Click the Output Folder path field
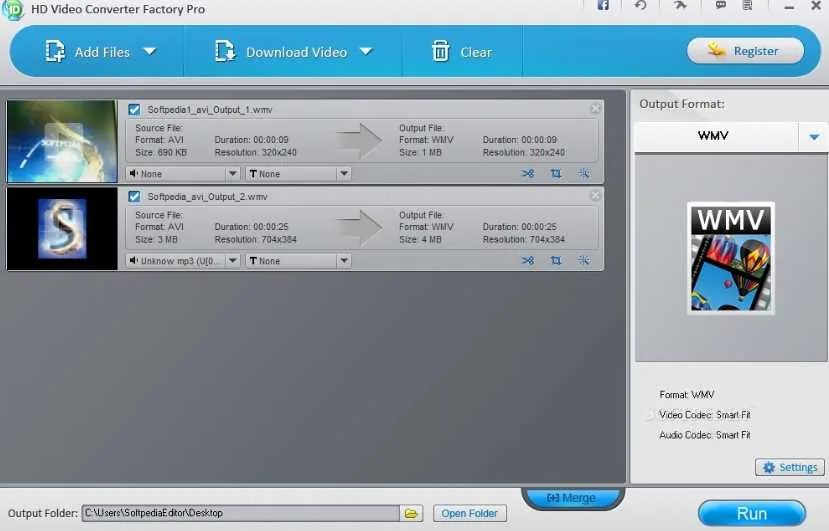This screenshot has width=829, height=531. tap(241, 513)
